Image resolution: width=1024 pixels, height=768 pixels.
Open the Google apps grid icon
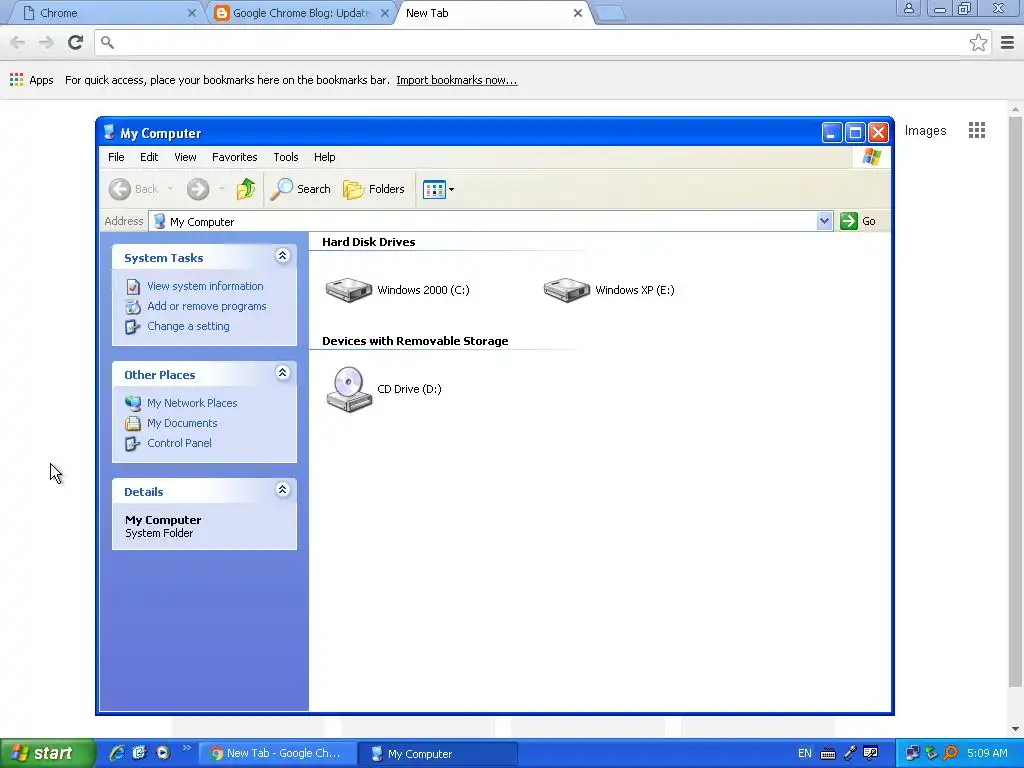click(x=977, y=131)
